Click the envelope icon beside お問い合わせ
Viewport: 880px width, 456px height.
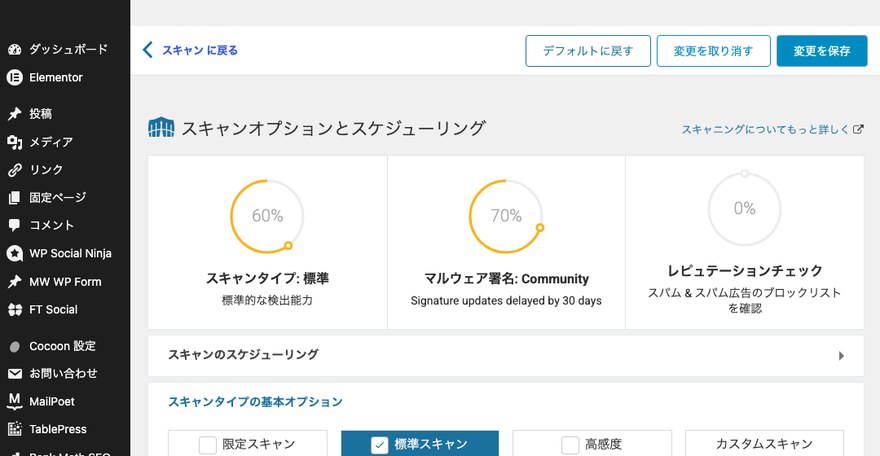(x=15, y=374)
